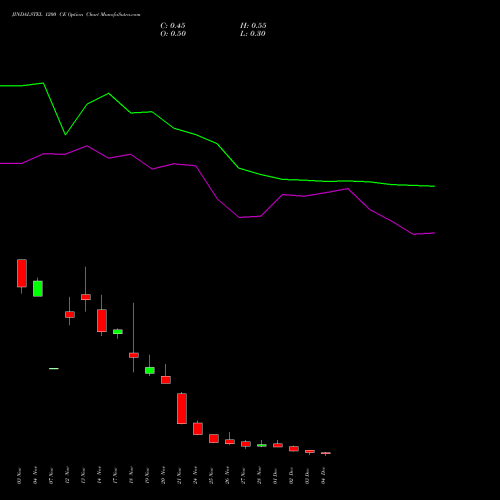Select the red candle for 03 Nov
The height and width of the screenshot is (500, 500).
[22, 273]
